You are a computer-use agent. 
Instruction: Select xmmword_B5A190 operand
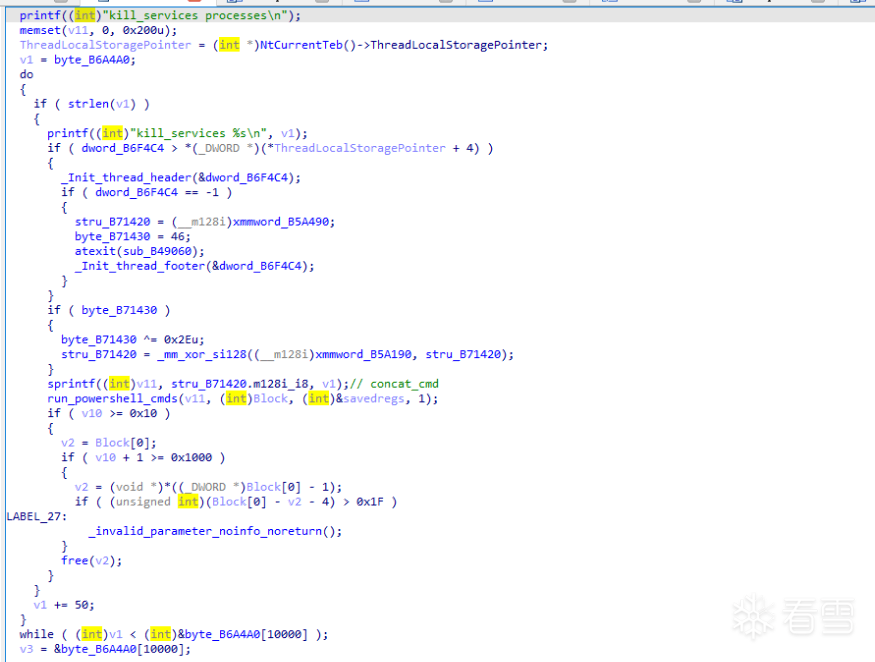[363, 354]
